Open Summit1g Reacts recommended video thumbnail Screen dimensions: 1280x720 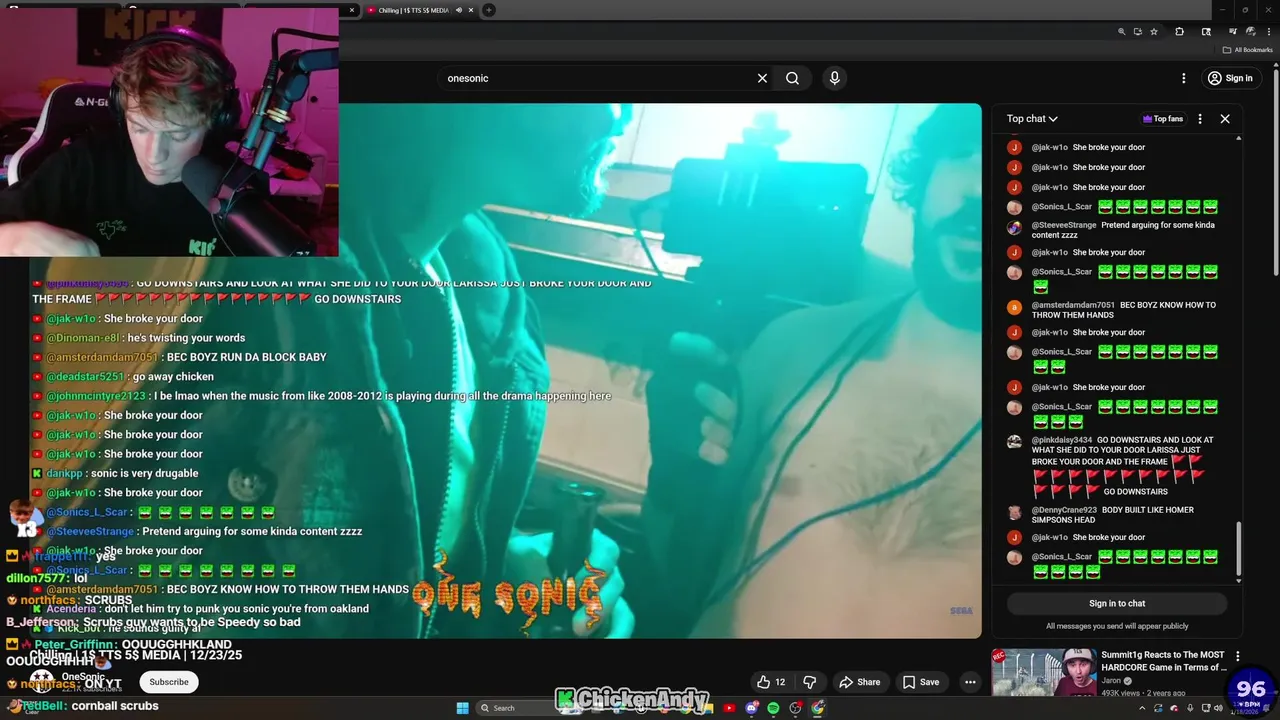[x=1043, y=673]
